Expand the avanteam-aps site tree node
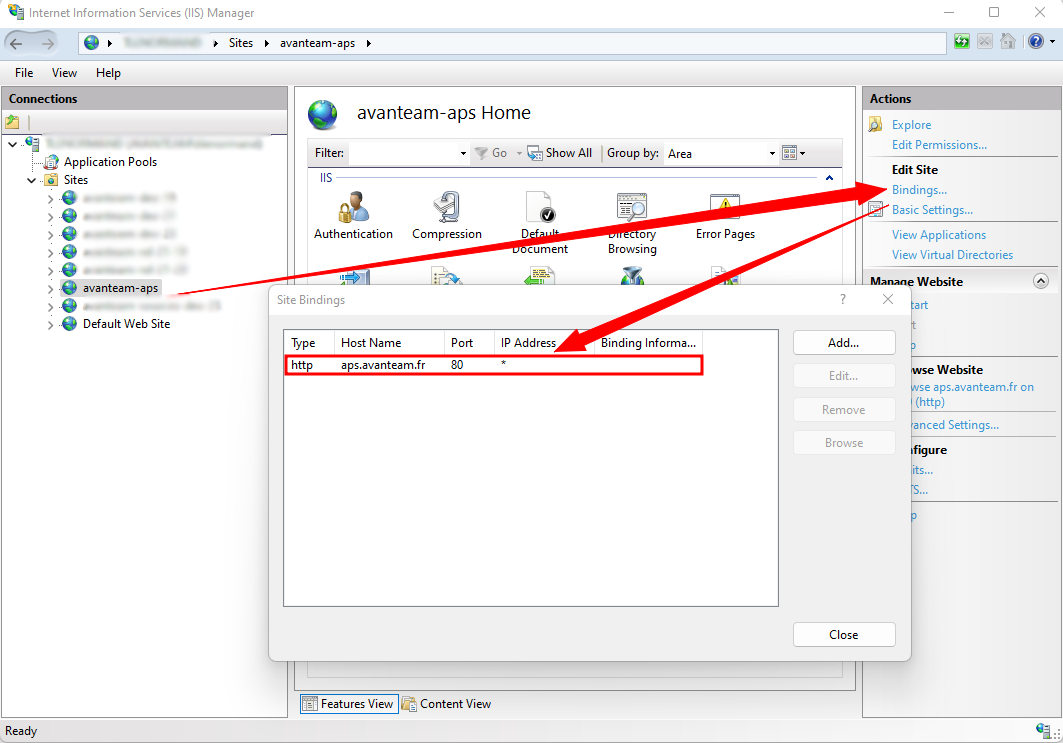 pos(51,288)
